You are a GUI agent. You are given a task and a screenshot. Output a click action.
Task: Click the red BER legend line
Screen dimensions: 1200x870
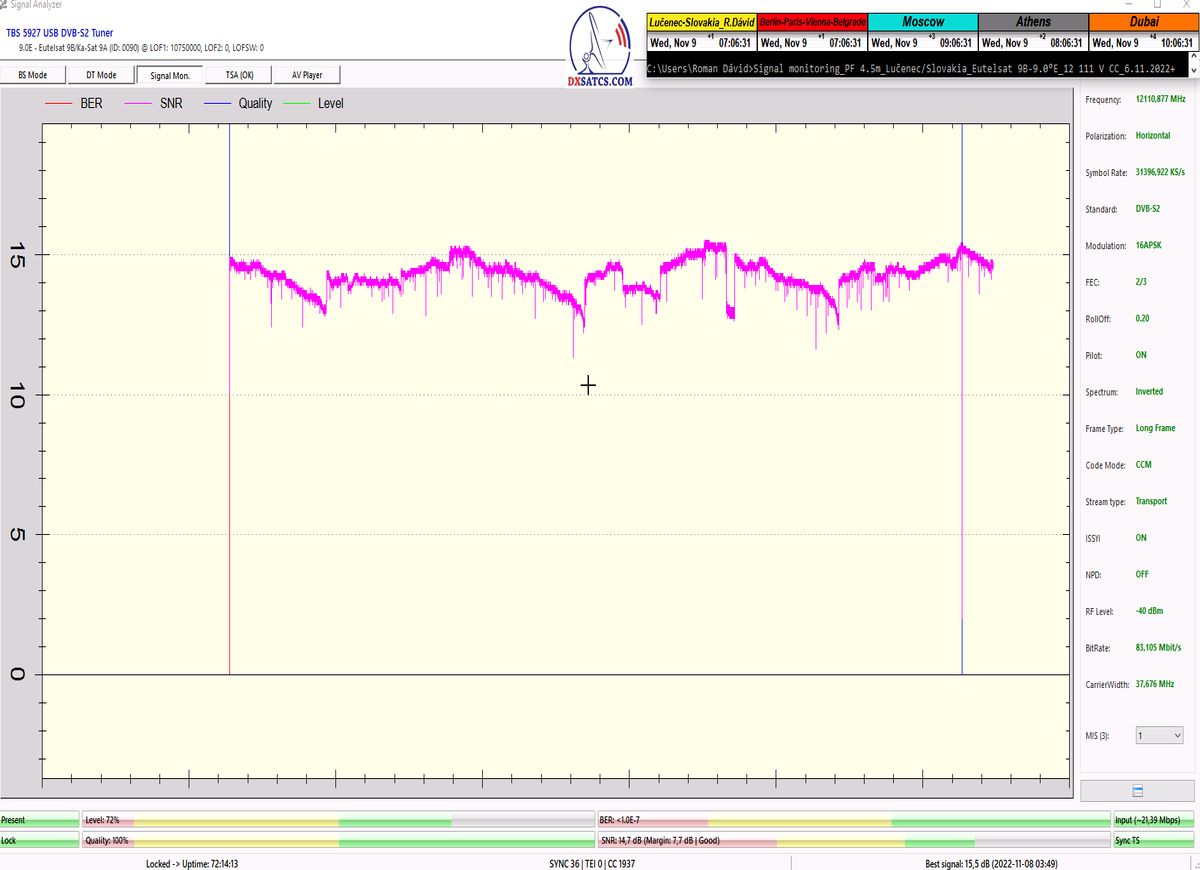pos(59,103)
